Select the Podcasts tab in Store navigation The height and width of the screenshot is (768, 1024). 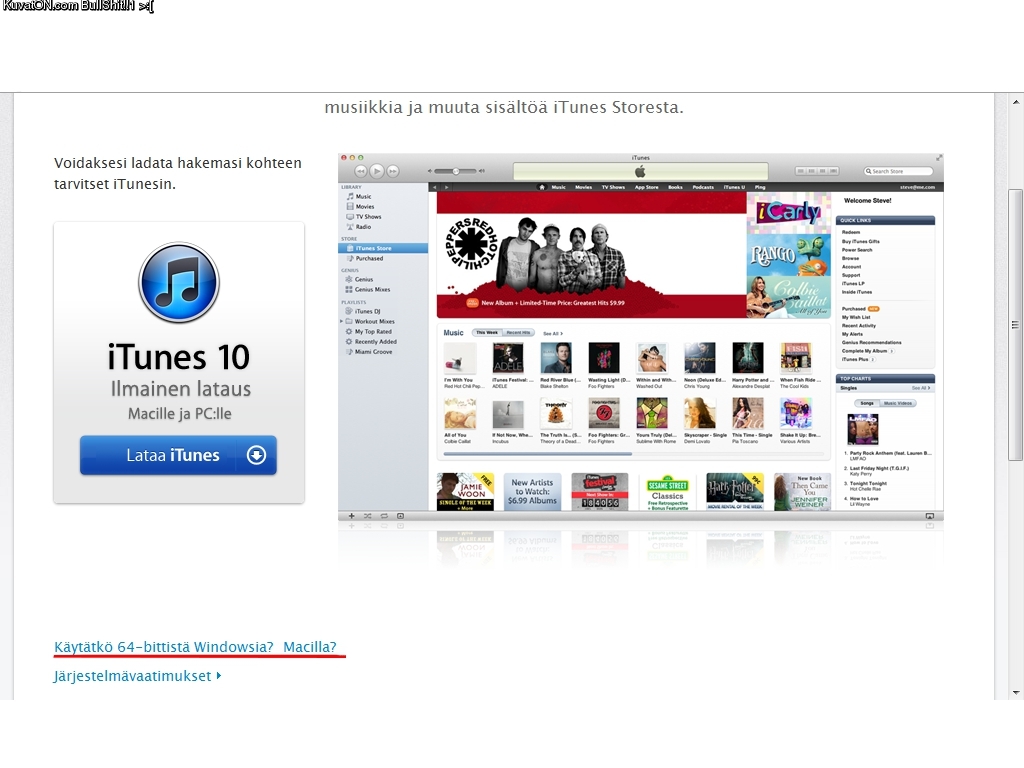[703, 187]
